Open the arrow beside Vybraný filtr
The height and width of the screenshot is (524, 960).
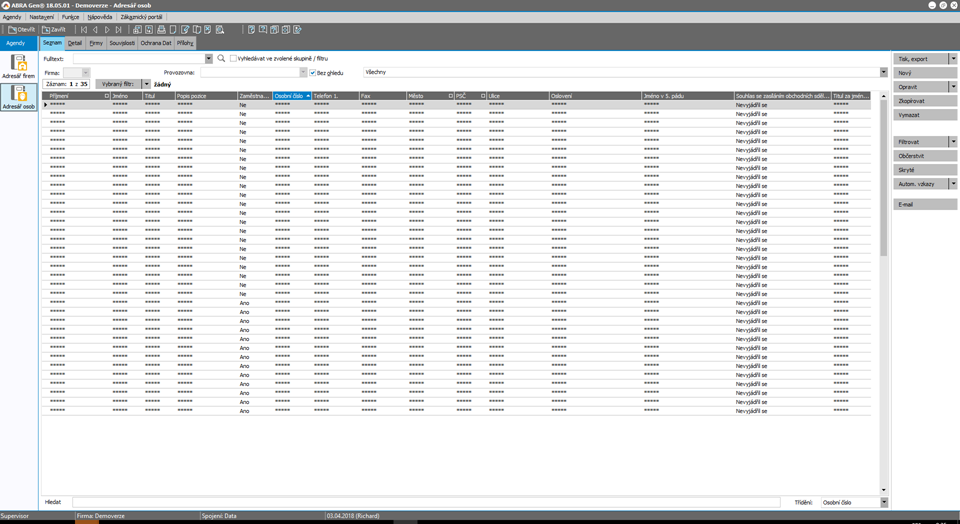(x=146, y=84)
